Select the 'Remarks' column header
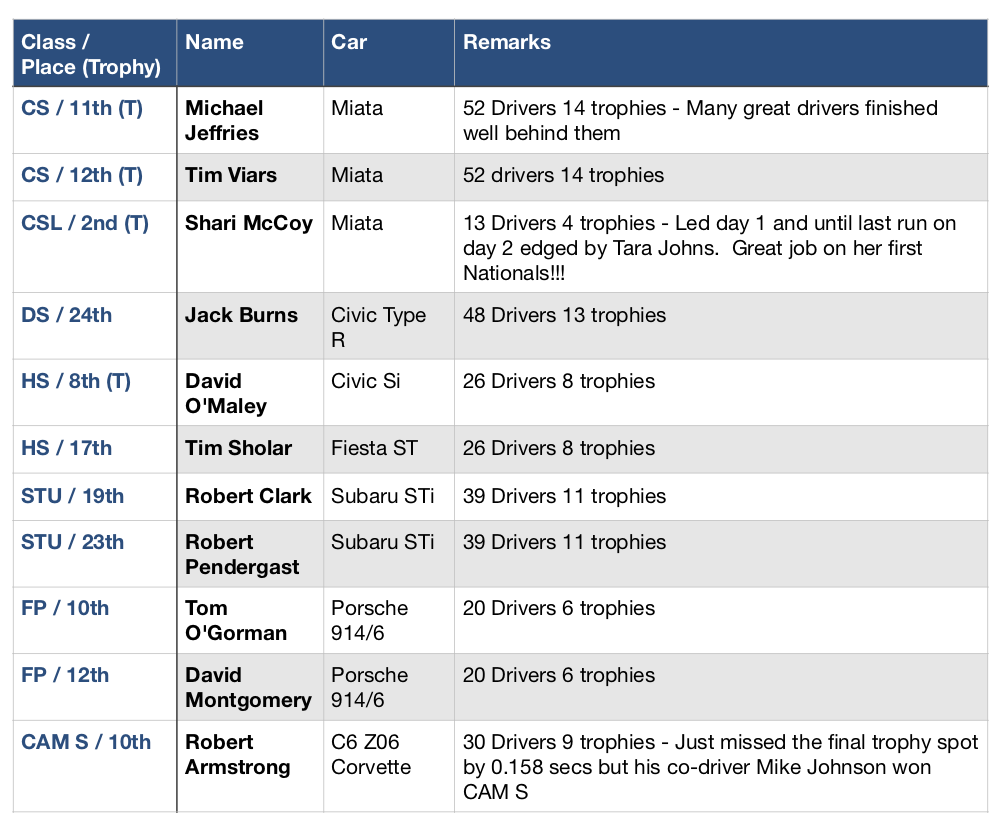 pos(507,42)
